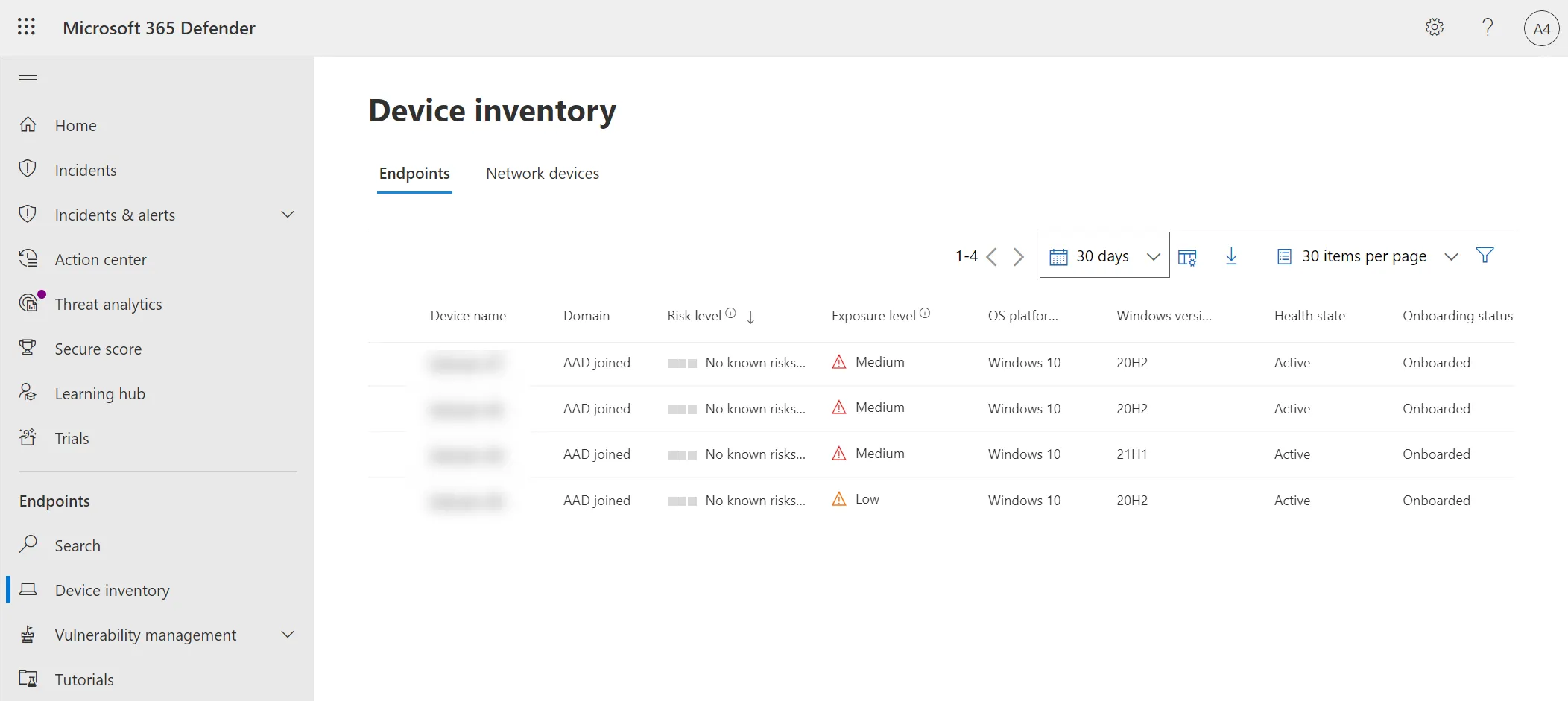Open the 30 days date range dropdown
Image resolution: width=1568 pixels, height=701 pixels.
pyautogui.click(x=1104, y=256)
